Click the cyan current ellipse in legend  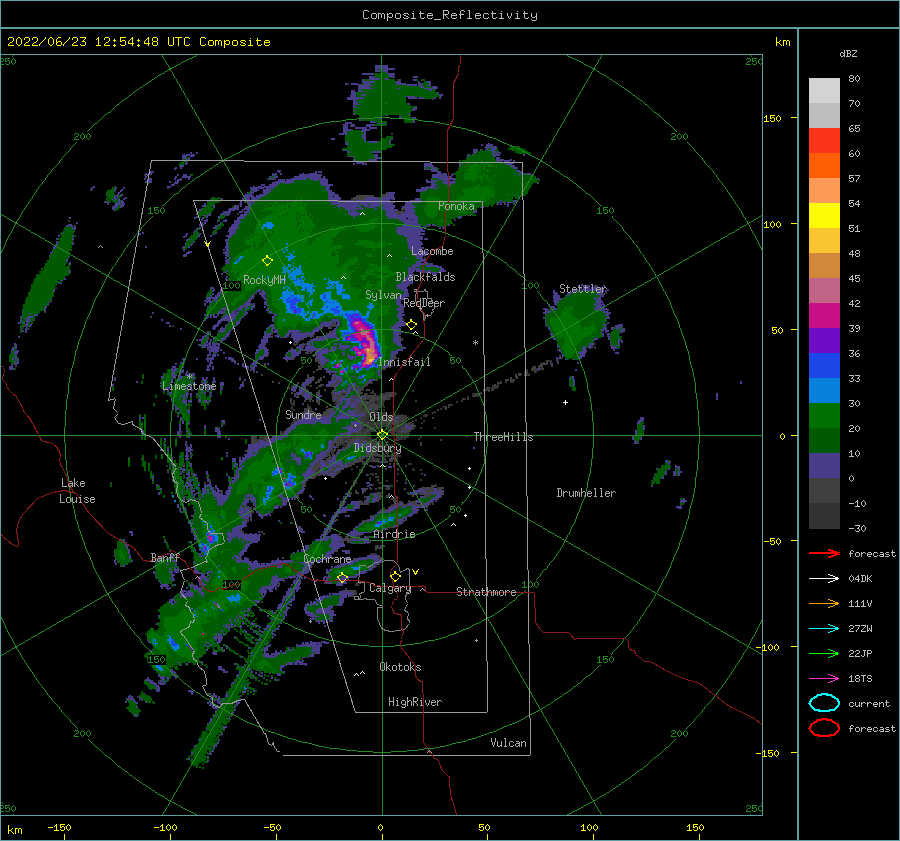(824, 703)
